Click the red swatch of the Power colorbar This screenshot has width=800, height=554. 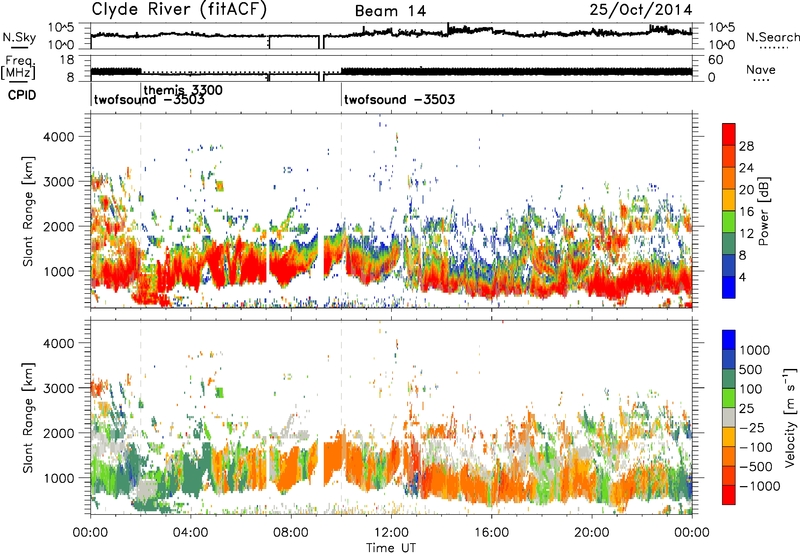click(729, 134)
